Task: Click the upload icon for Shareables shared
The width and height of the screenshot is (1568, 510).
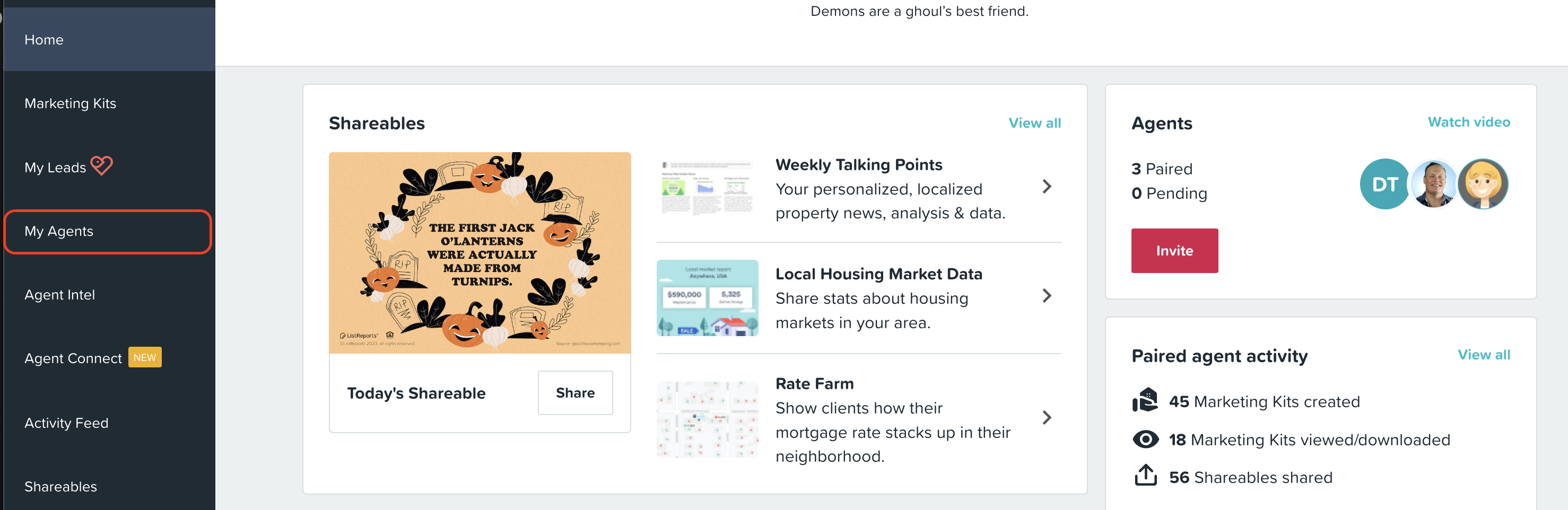Action: [1145, 476]
